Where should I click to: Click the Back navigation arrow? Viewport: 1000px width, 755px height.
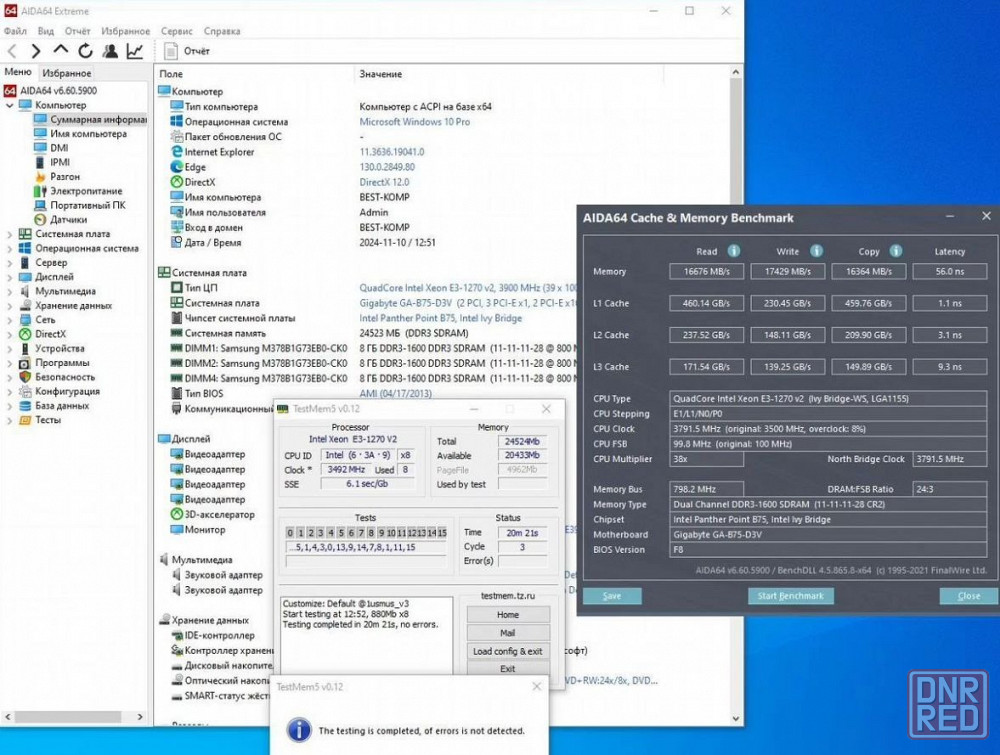[12, 51]
